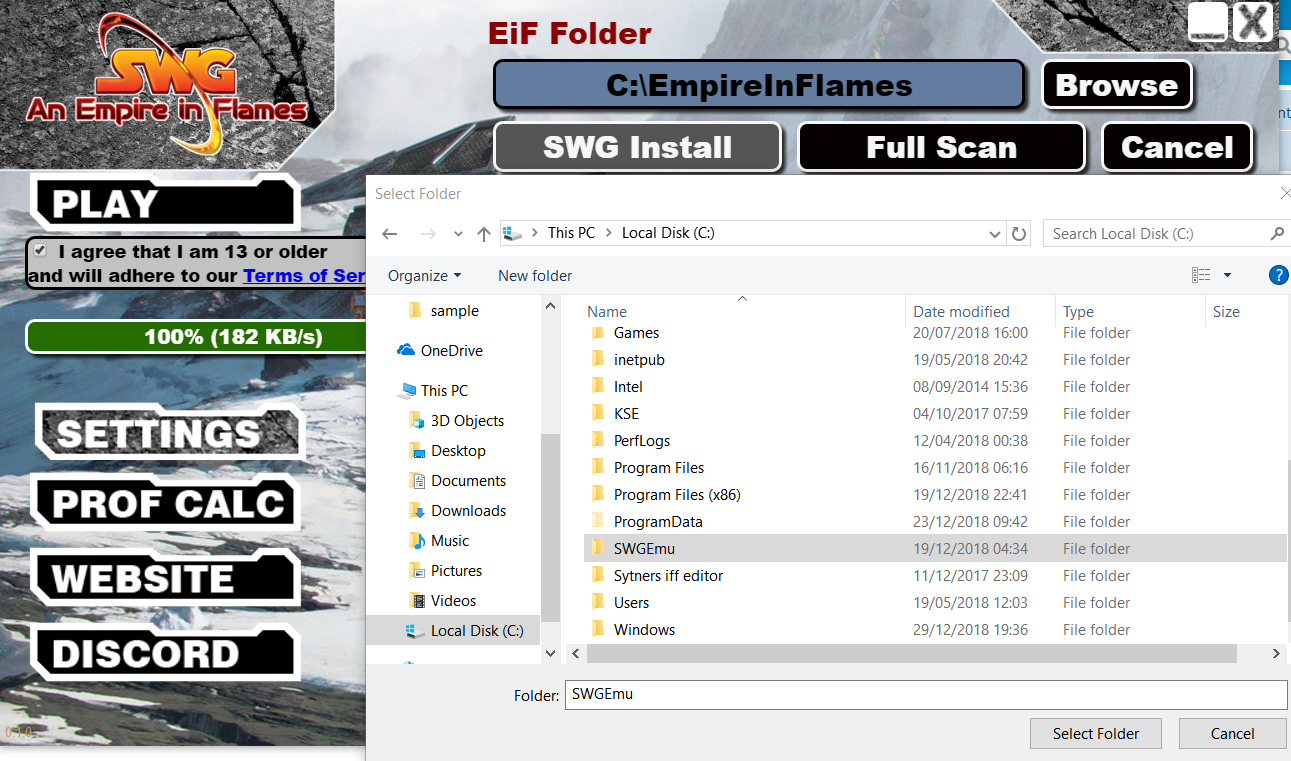Click the 100% download progress bar
Viewport: 1291px width, 761px height.
tap(196, 337)
